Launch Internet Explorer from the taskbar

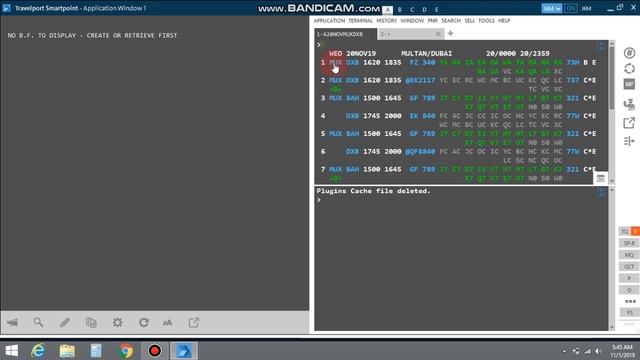38,351
